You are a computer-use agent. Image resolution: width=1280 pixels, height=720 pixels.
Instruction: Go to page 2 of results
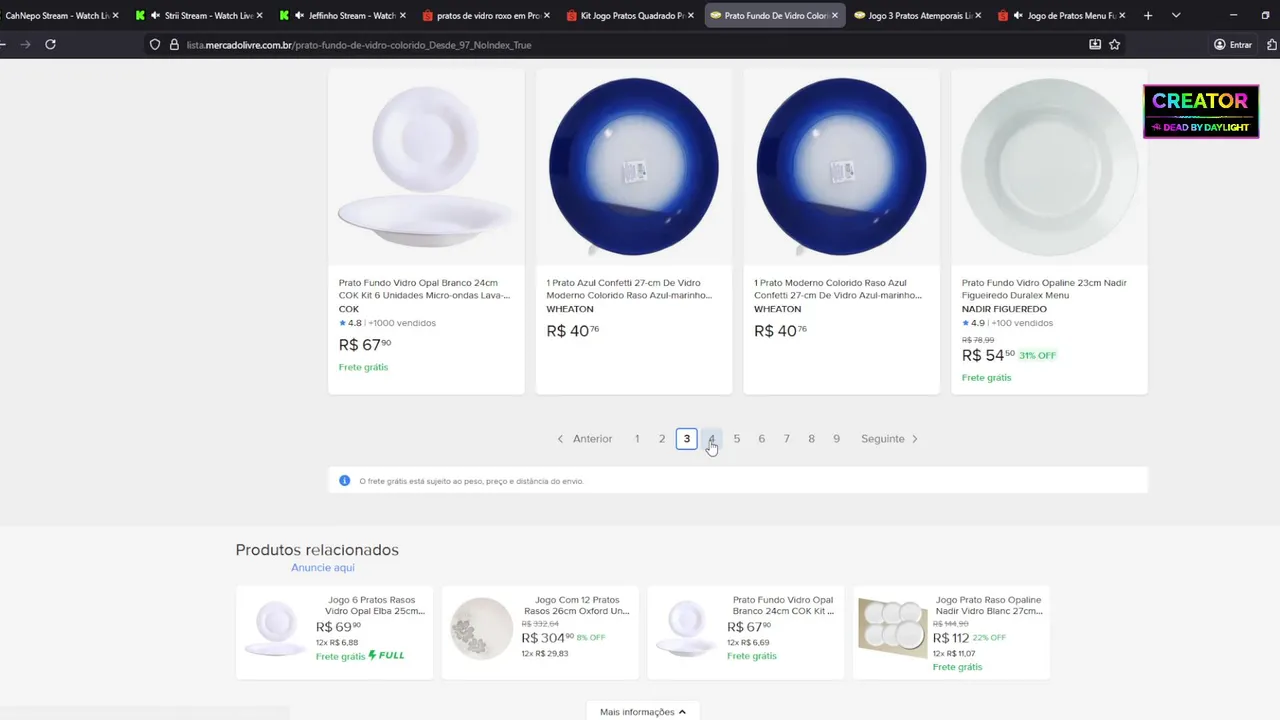[662, 439]
